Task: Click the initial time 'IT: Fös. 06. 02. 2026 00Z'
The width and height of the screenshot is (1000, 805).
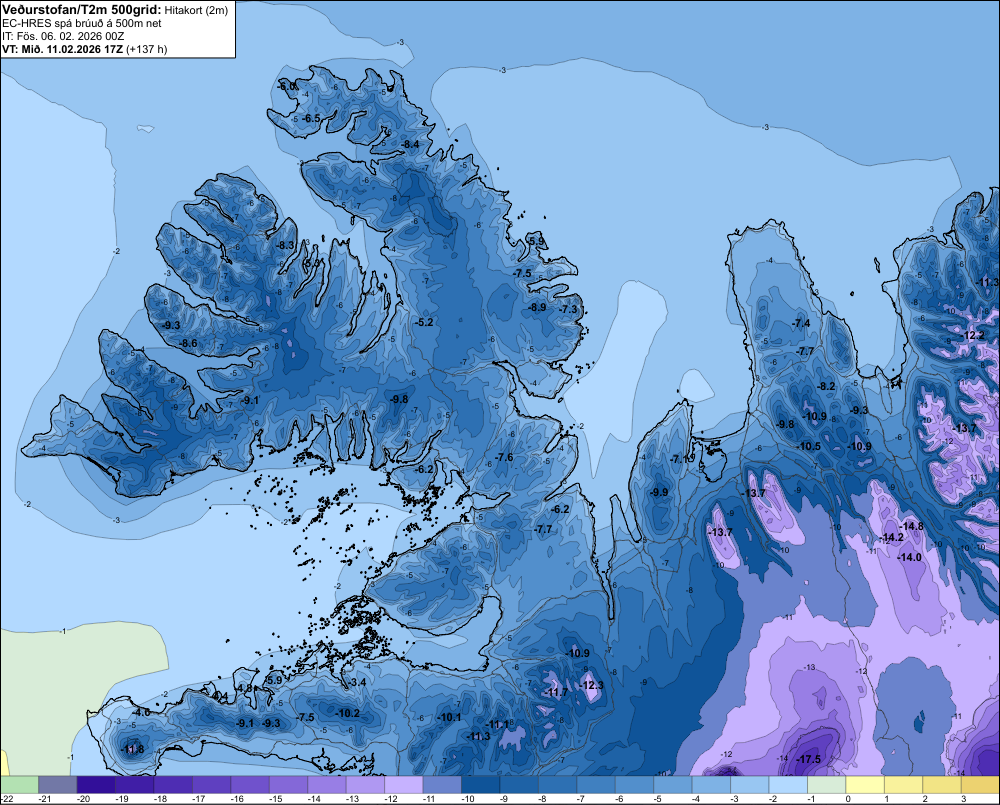Action: [x=63, y=36]
